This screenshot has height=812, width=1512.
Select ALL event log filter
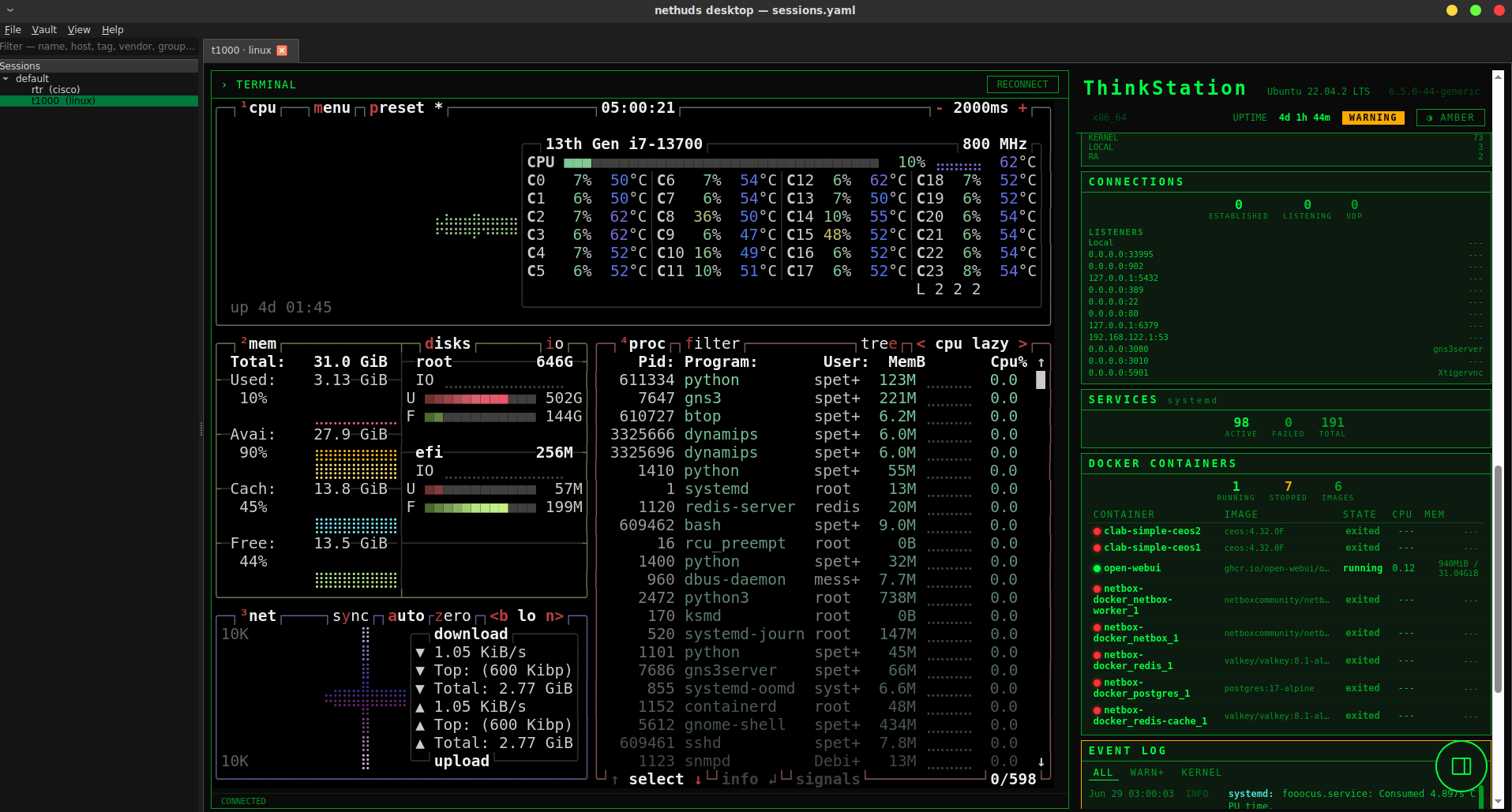click(x=1103, y=773)
